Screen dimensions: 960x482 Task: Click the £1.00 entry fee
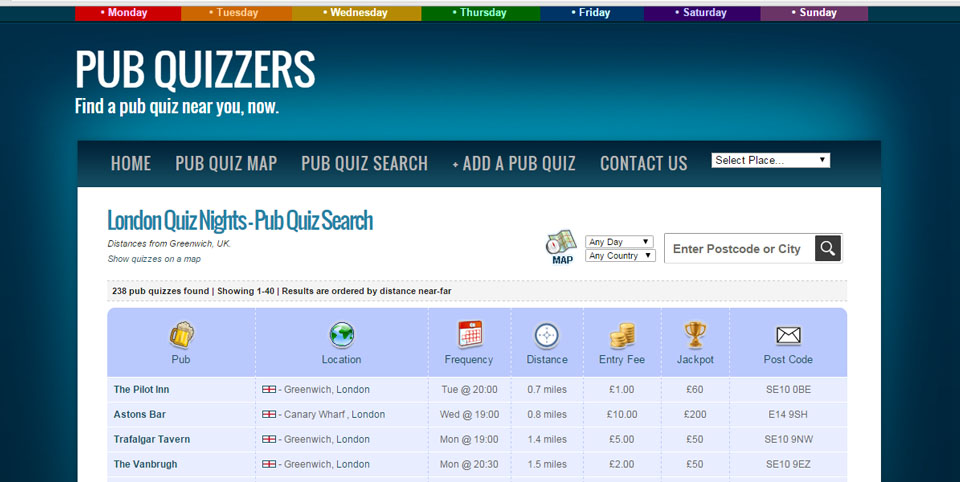tap(622, 390)
